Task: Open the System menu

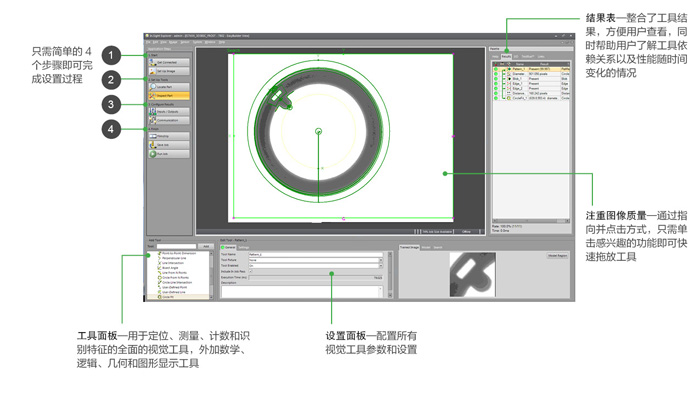Action: [x=197, y=42]
